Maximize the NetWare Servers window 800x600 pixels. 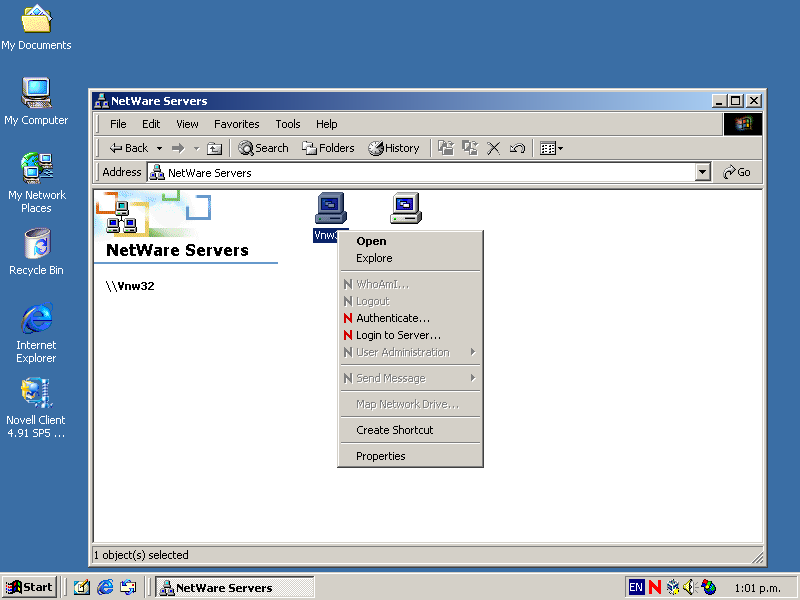735,101
